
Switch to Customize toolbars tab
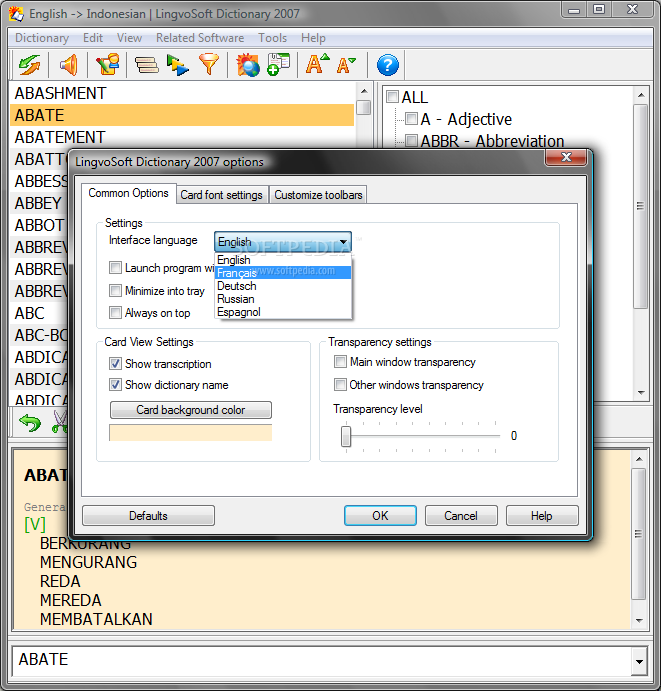point(318,195)
